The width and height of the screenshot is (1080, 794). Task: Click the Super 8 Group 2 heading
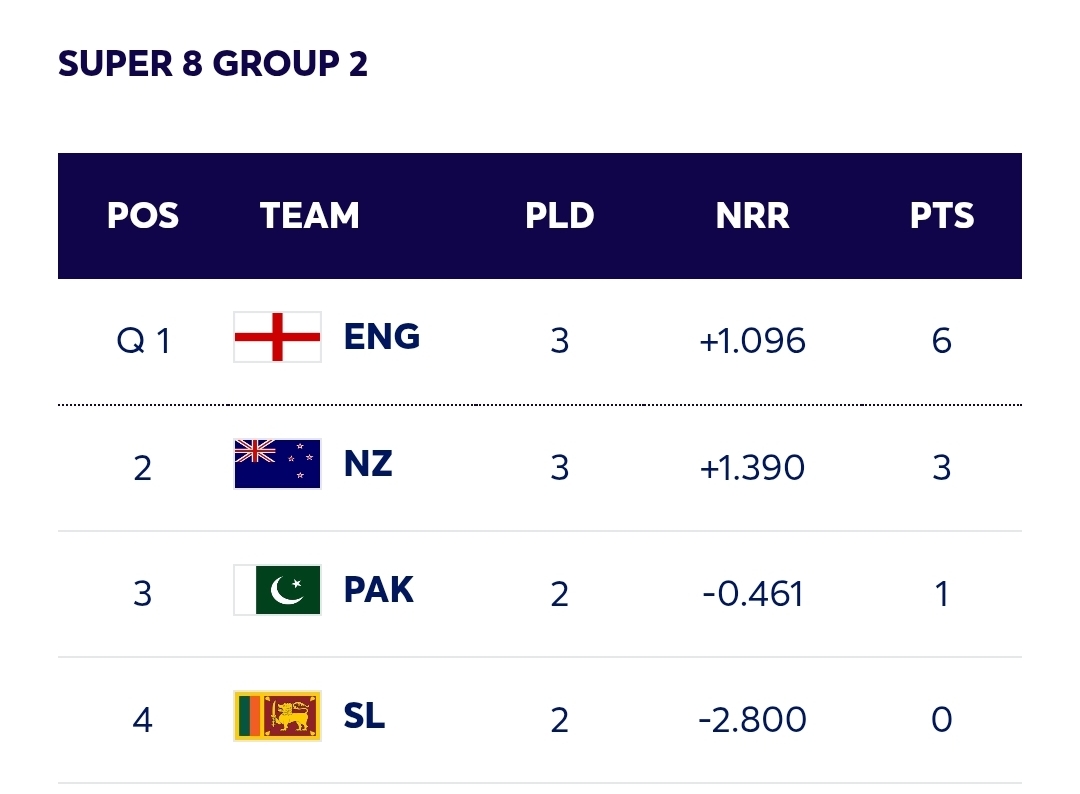[213, 64]
